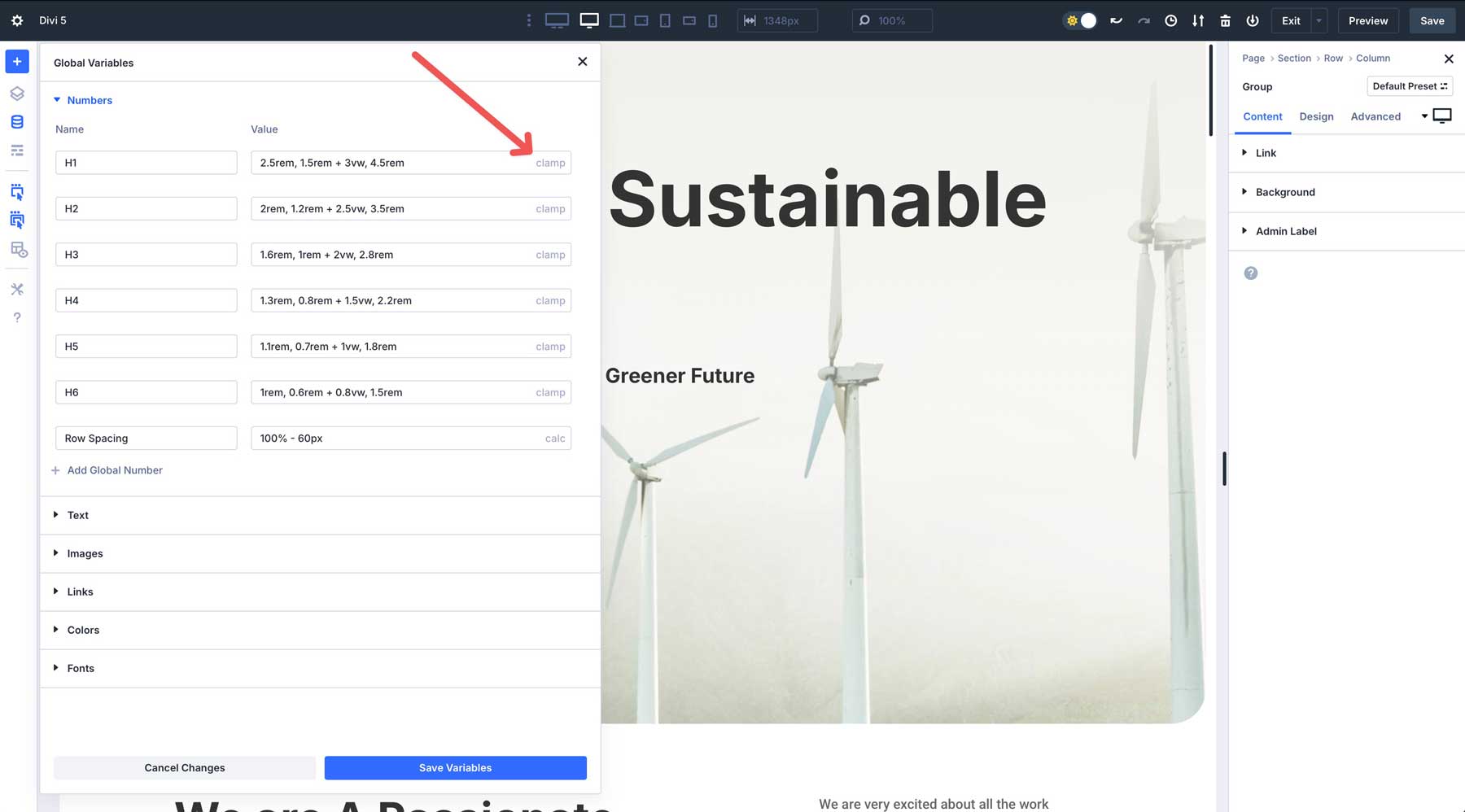Switch to phone landscape view icon
1465x812 pixels.
[689, 20]
